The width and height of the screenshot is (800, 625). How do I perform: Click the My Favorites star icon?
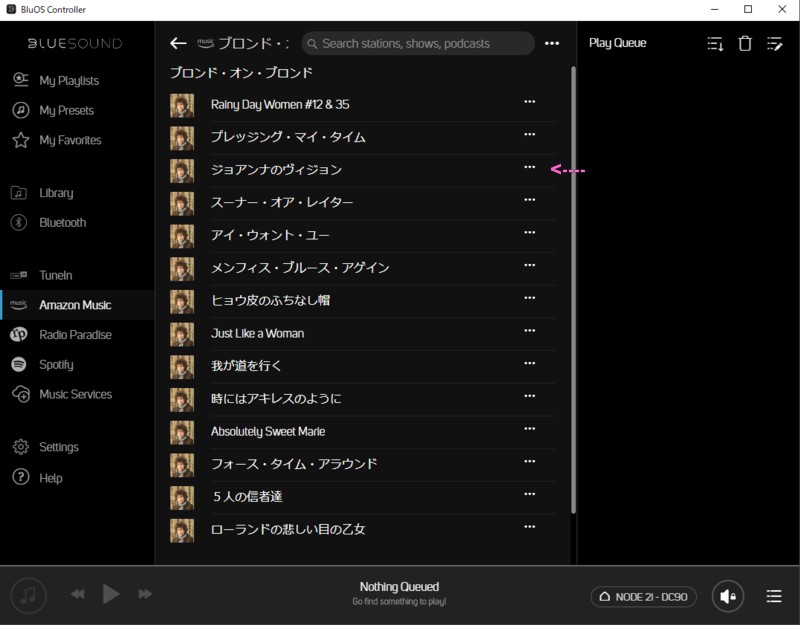(x=20, y=140)
